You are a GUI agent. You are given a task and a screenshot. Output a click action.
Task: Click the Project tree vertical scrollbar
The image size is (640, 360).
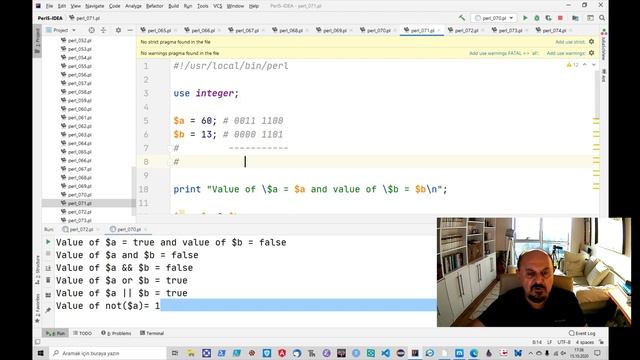[x=133, y=191]
